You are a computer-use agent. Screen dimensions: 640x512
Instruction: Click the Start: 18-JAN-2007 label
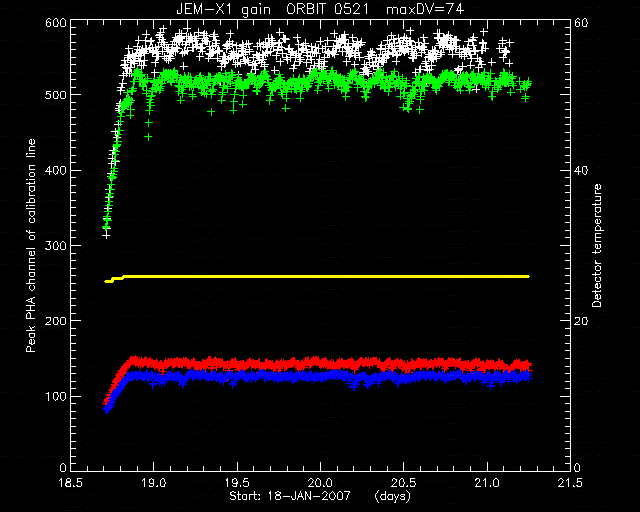click(290, 496)
